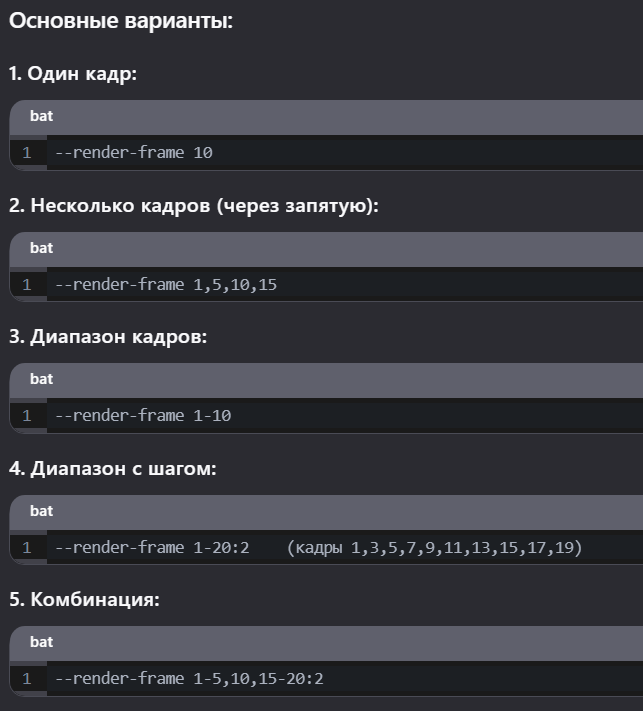Click the comment '(кадры 1,3,5,7,9,11,13,15,17,19)'
Image resolution: width=643 pixels, height=711 pixels.
[x=434, y=548]
